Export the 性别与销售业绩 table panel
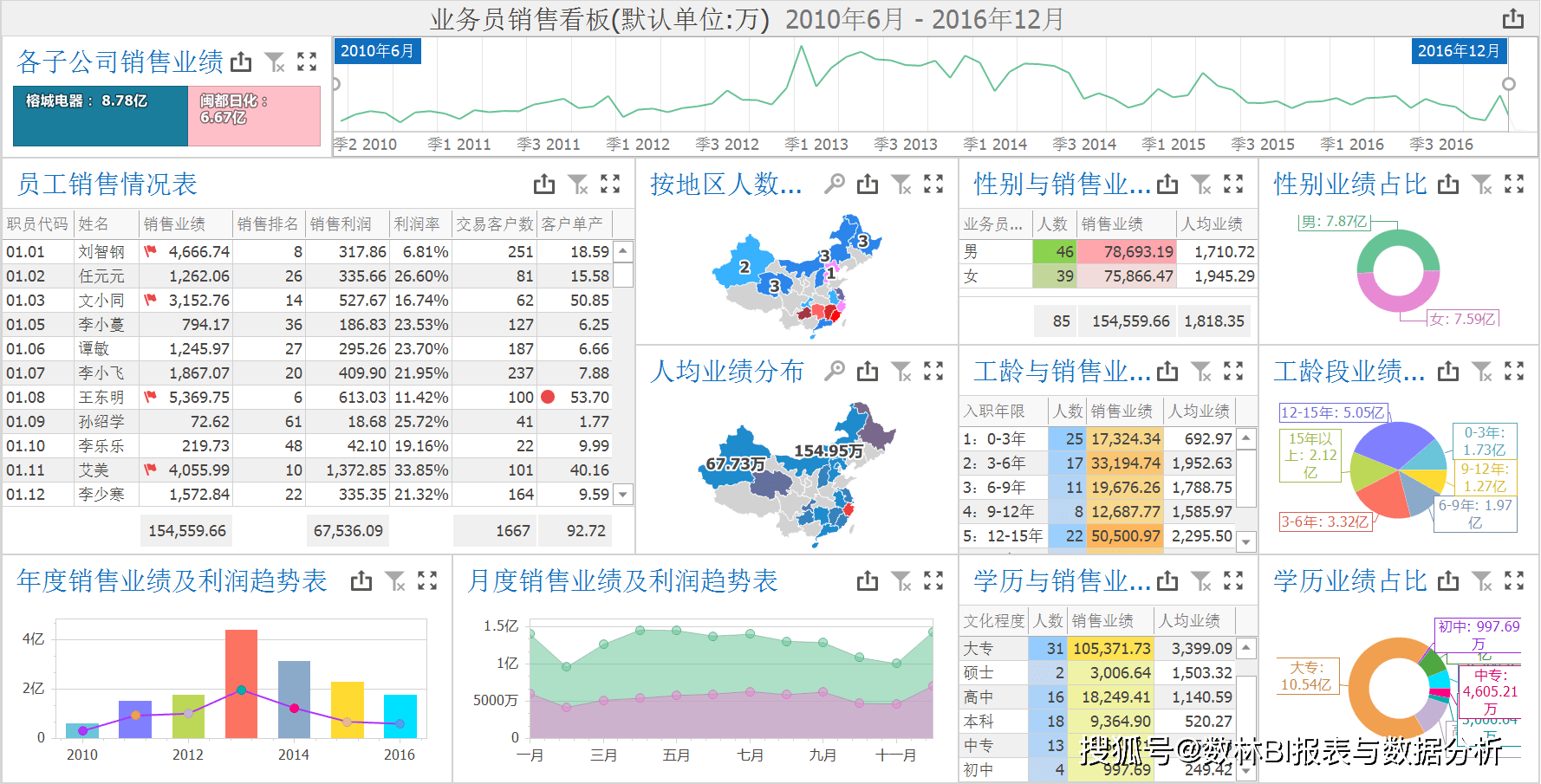Screen dimensions: 1541x784 1167,184
